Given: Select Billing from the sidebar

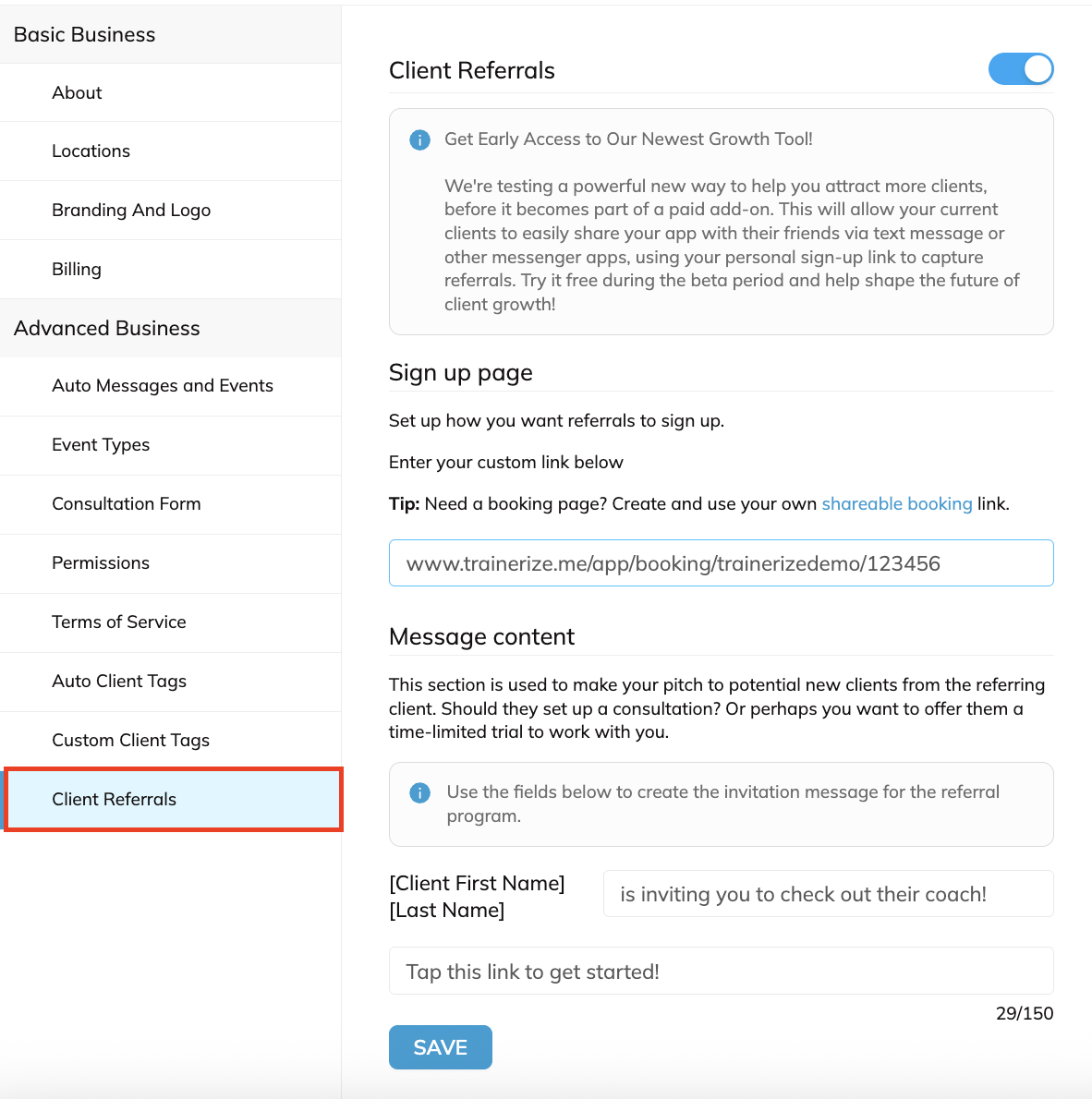Looking at the screenshot, I should point(77,270).
